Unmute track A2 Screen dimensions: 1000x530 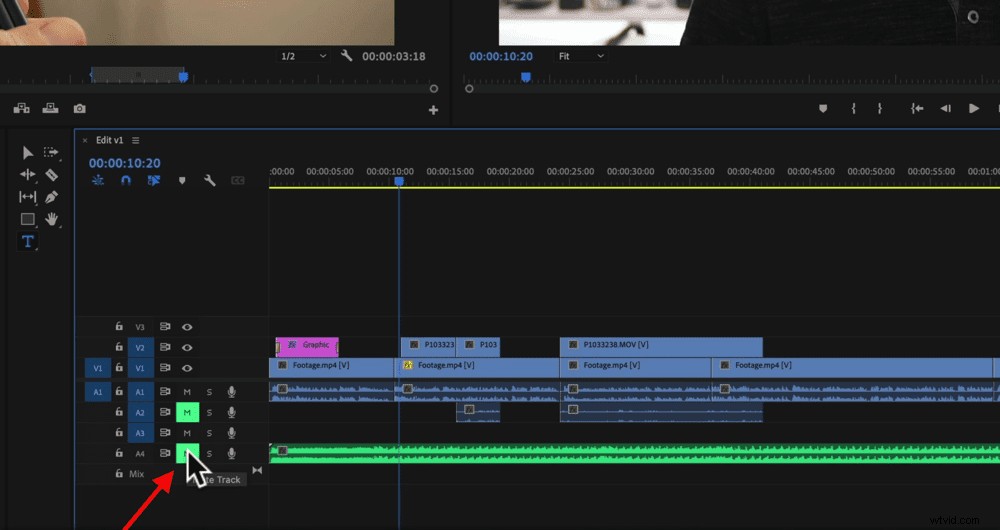188,413
